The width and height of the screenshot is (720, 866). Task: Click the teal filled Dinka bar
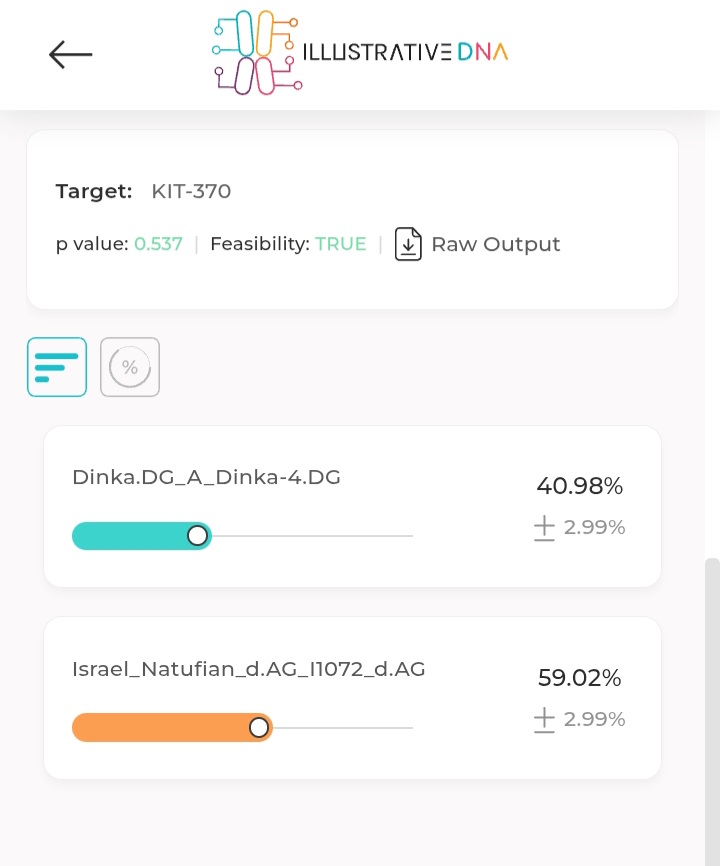tap(141, 535)
